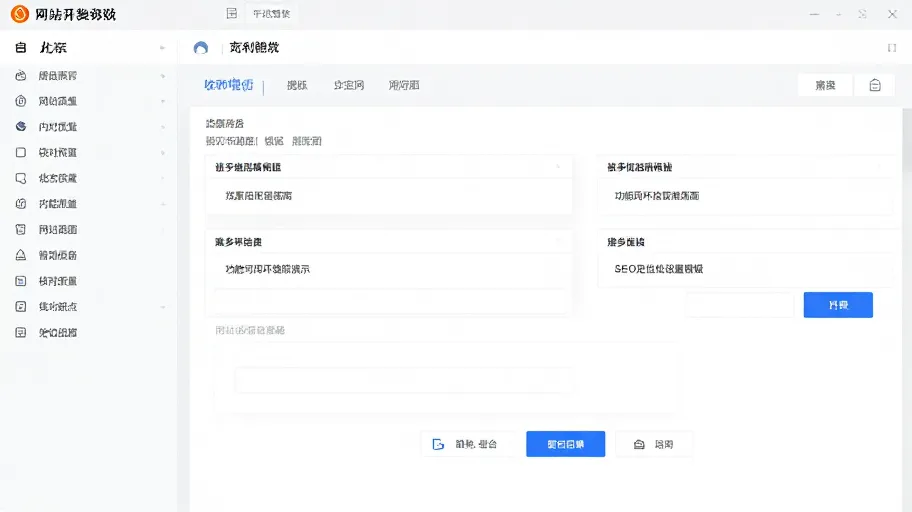The height and width of the screenshot is (512, 912).
Task: Collapse the top-left content card via its chevron
Action: (558, 167)
